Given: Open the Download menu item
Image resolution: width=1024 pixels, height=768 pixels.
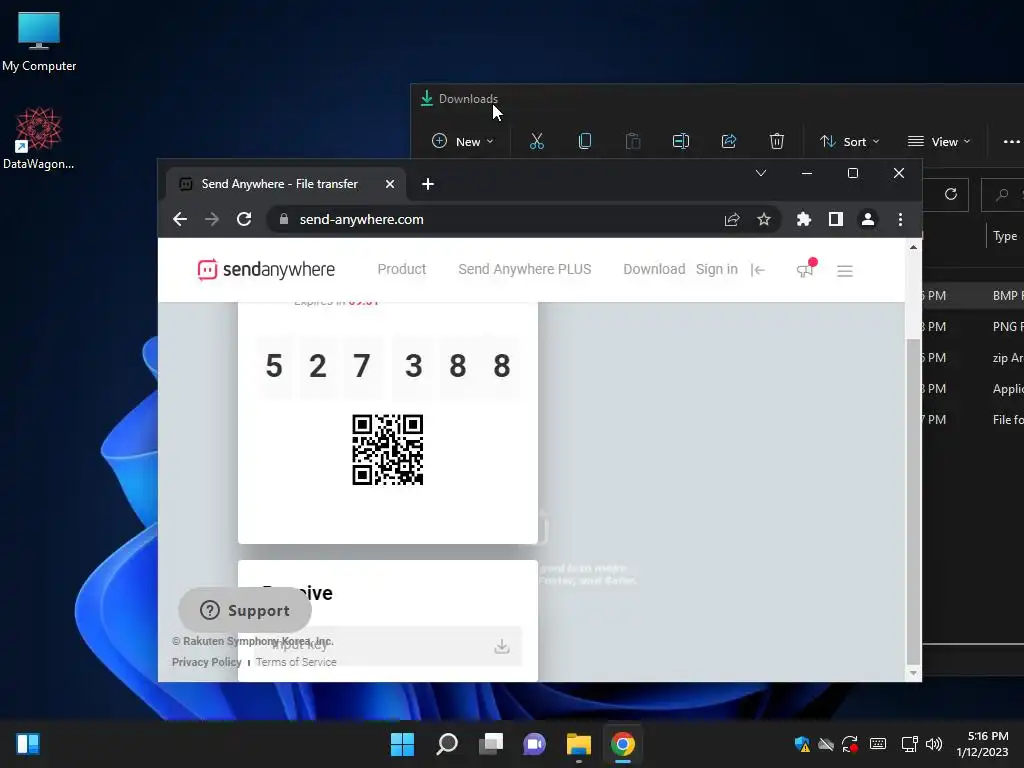Looking at the screenshot, I should click(654, 269).
